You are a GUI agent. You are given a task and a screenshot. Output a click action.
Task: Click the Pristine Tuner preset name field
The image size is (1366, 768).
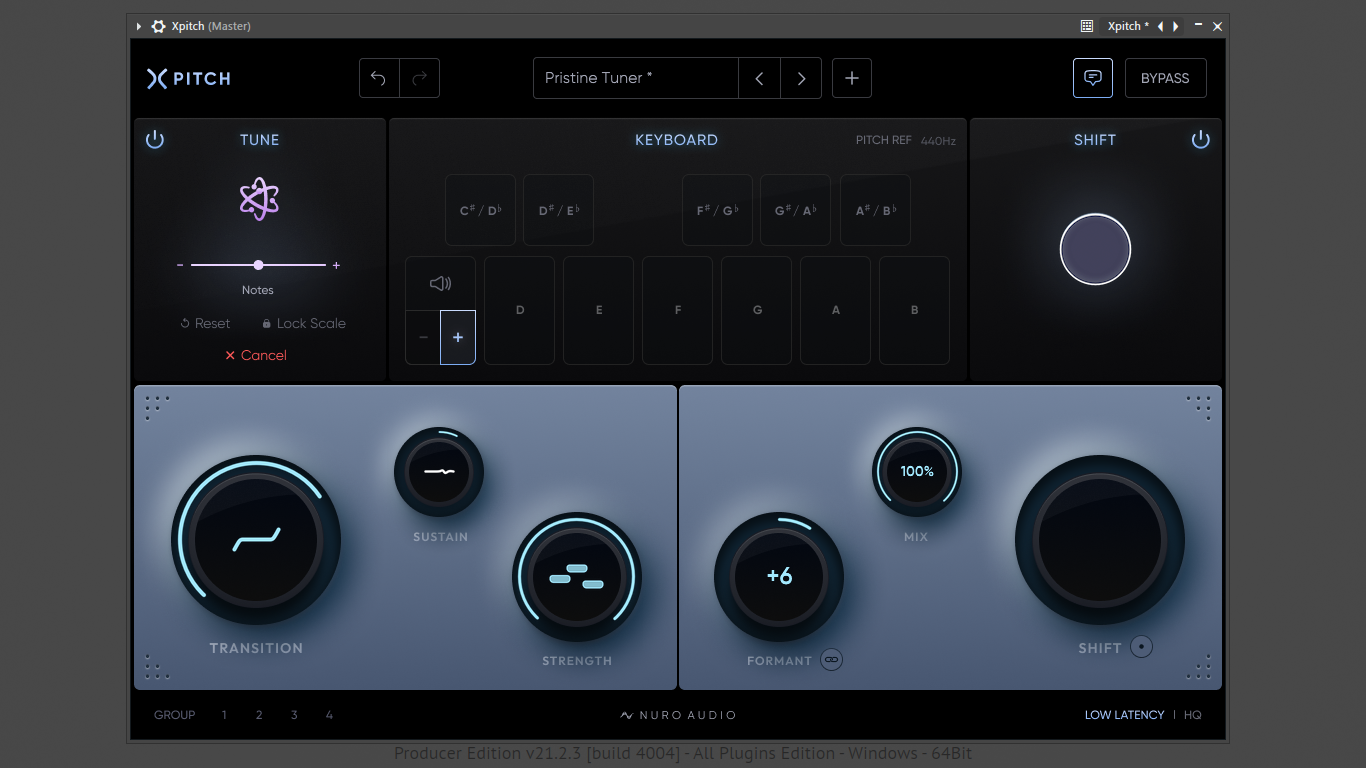(636, 78)
